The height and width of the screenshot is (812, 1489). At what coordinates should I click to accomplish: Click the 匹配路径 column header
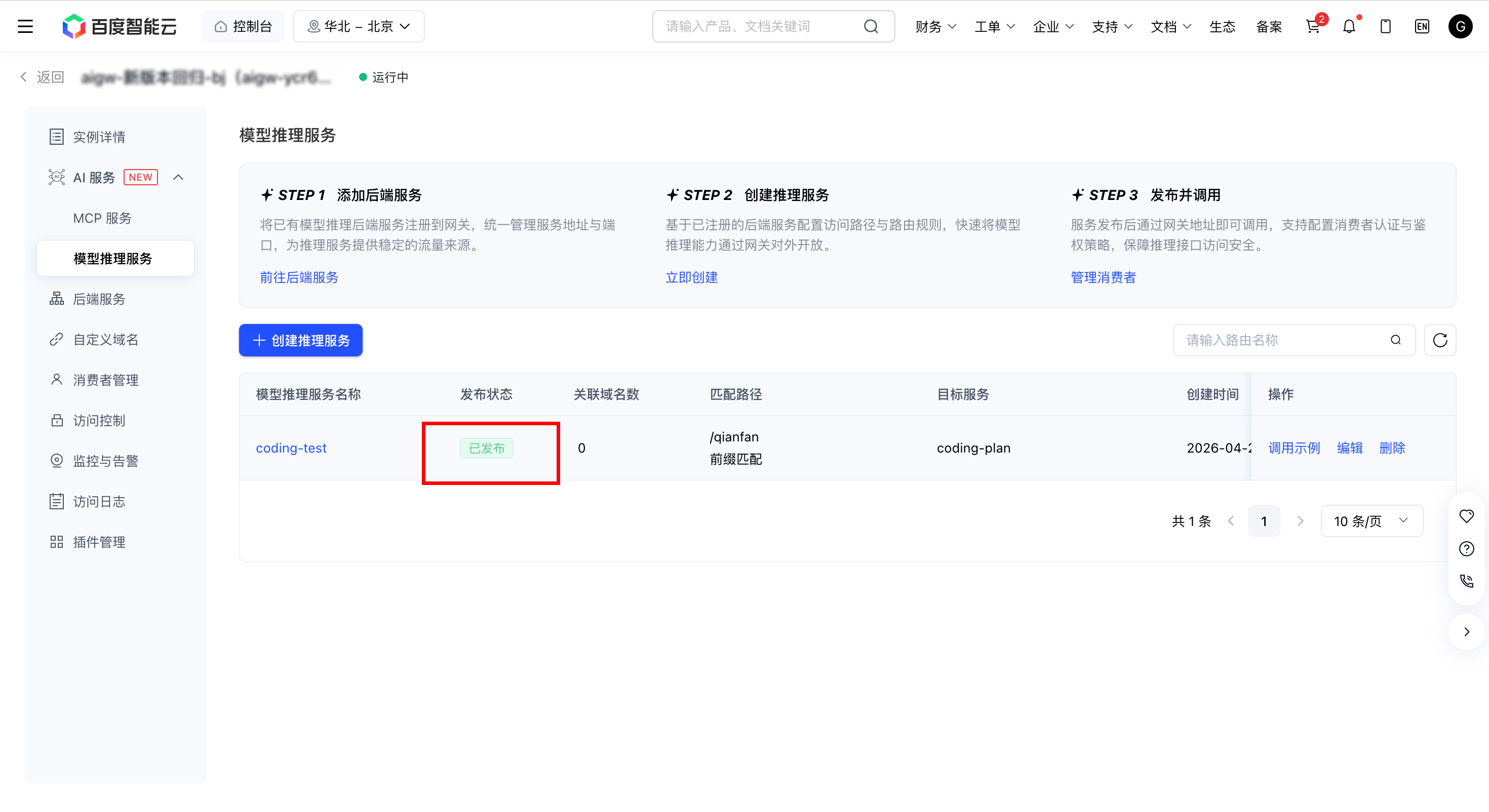(x=735, y=394)
